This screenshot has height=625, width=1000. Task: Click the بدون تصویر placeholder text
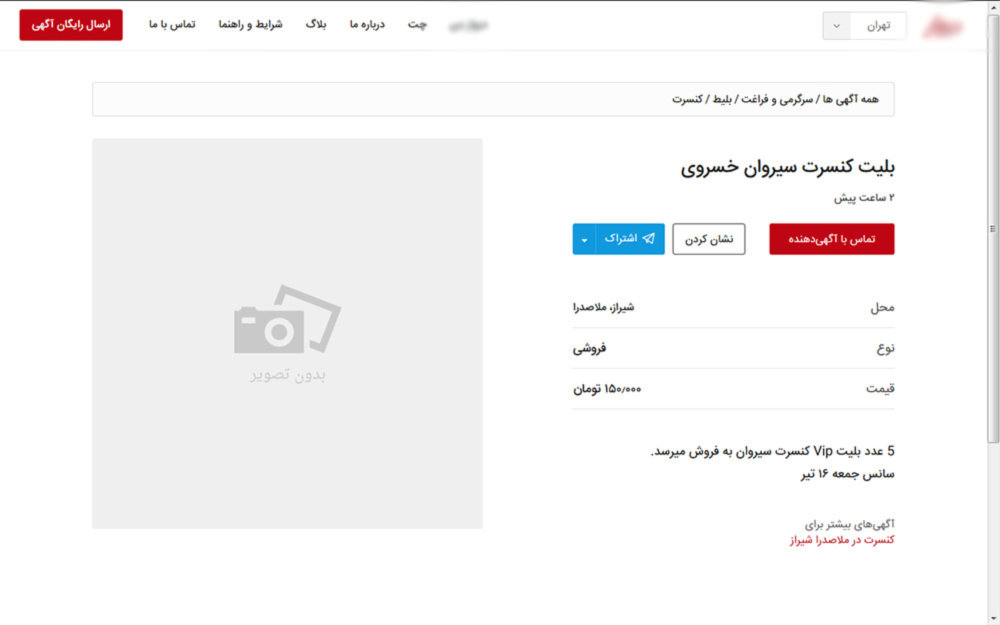(288, 375)
